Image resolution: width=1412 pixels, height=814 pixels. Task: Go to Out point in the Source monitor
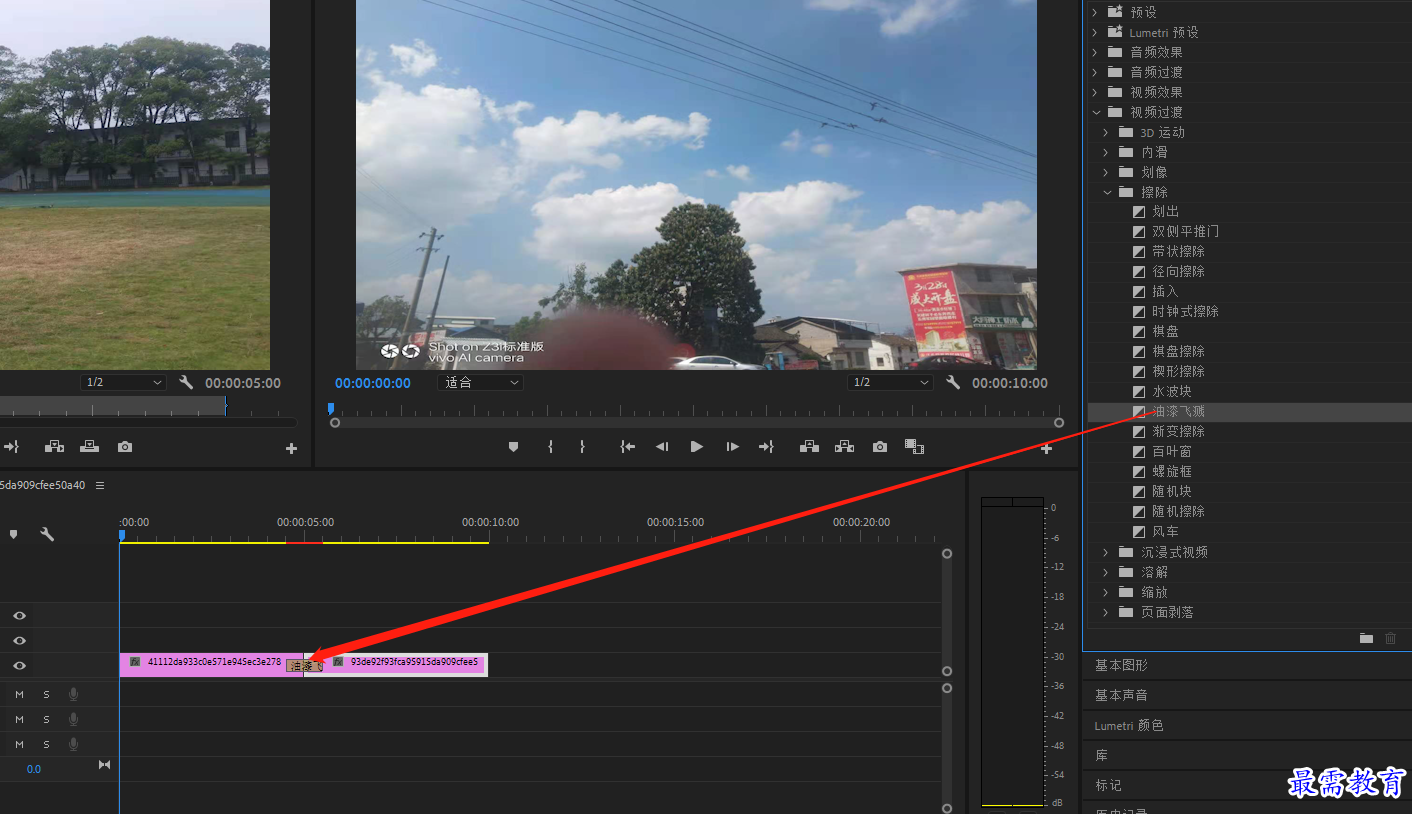coord(11,447)
